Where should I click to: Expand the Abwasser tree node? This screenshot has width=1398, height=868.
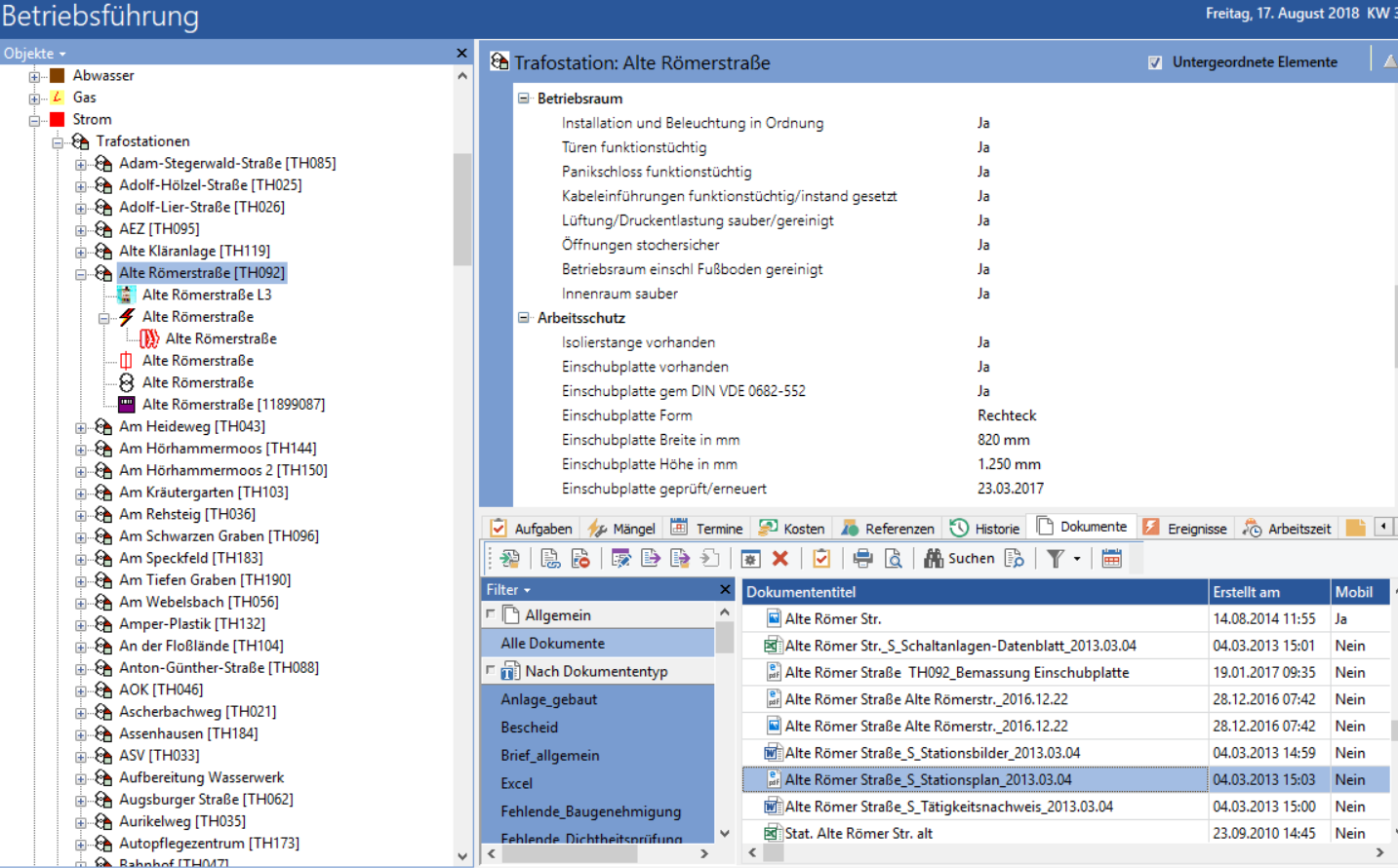(x=34, y=76)
